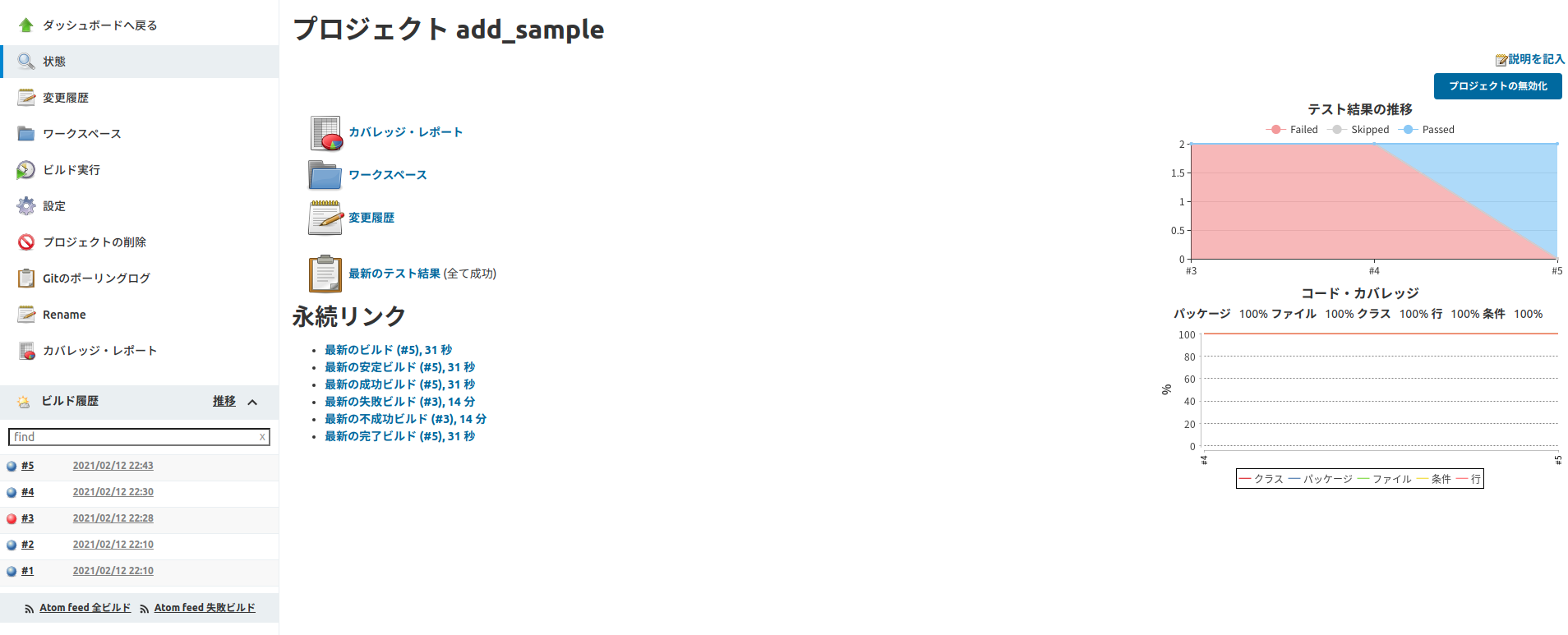Click inside the find input box
1568x635 pixels.
131,436
